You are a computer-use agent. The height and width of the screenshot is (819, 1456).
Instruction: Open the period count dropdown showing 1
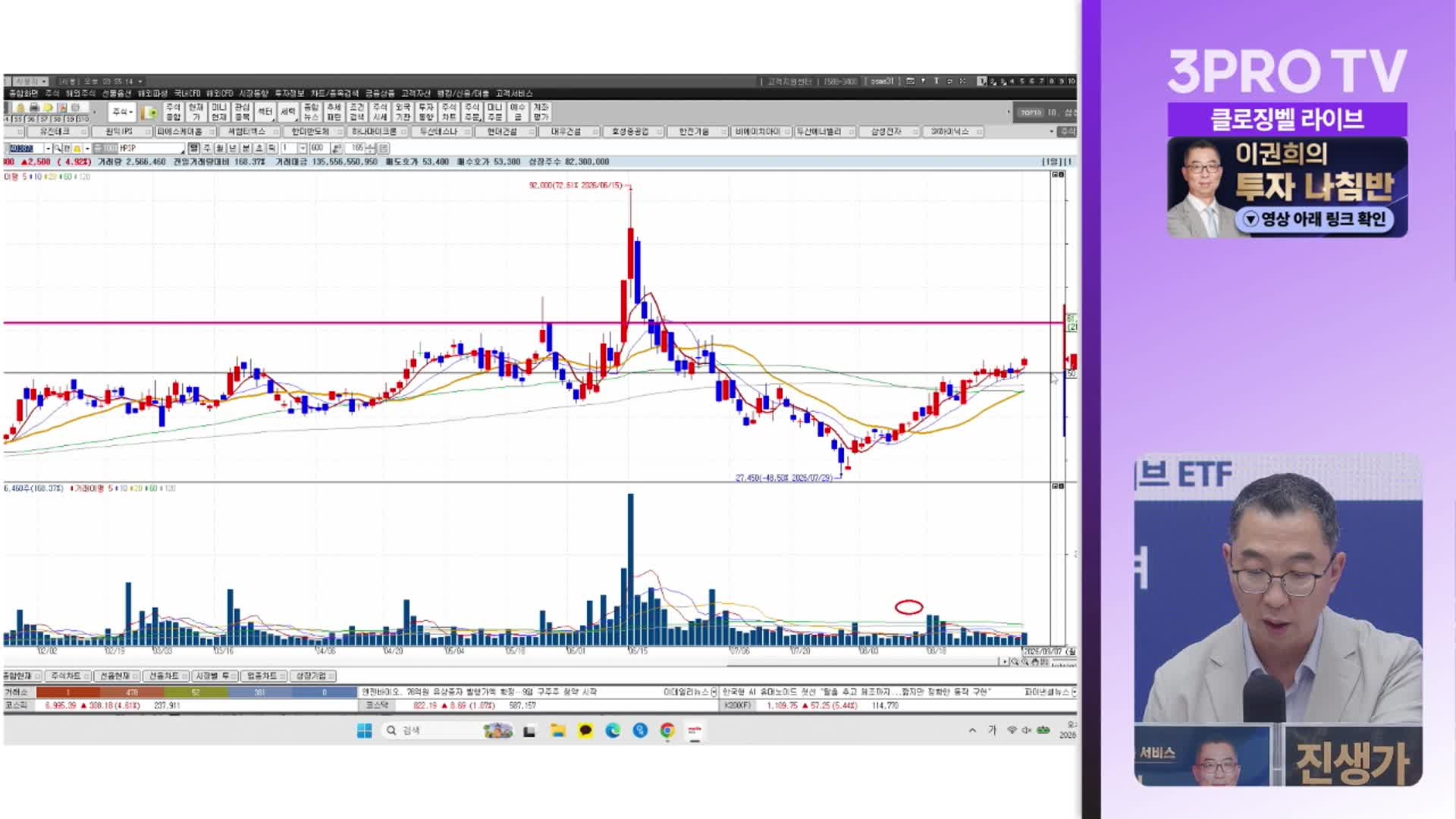[x=302, y=149]
